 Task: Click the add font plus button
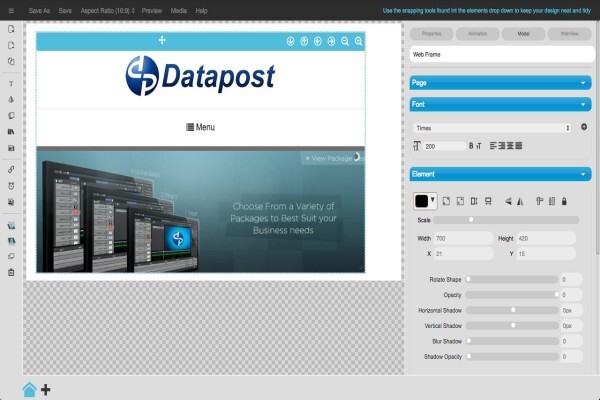click(x=584, y=127)
